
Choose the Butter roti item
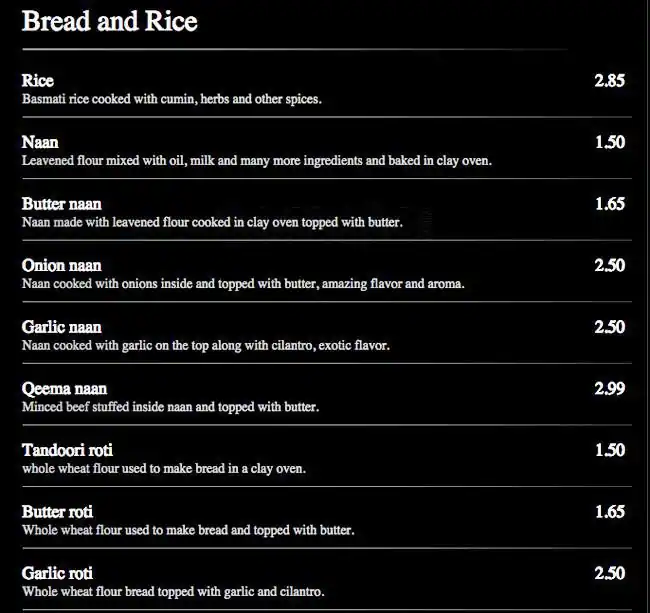click(x=57, y=512)
